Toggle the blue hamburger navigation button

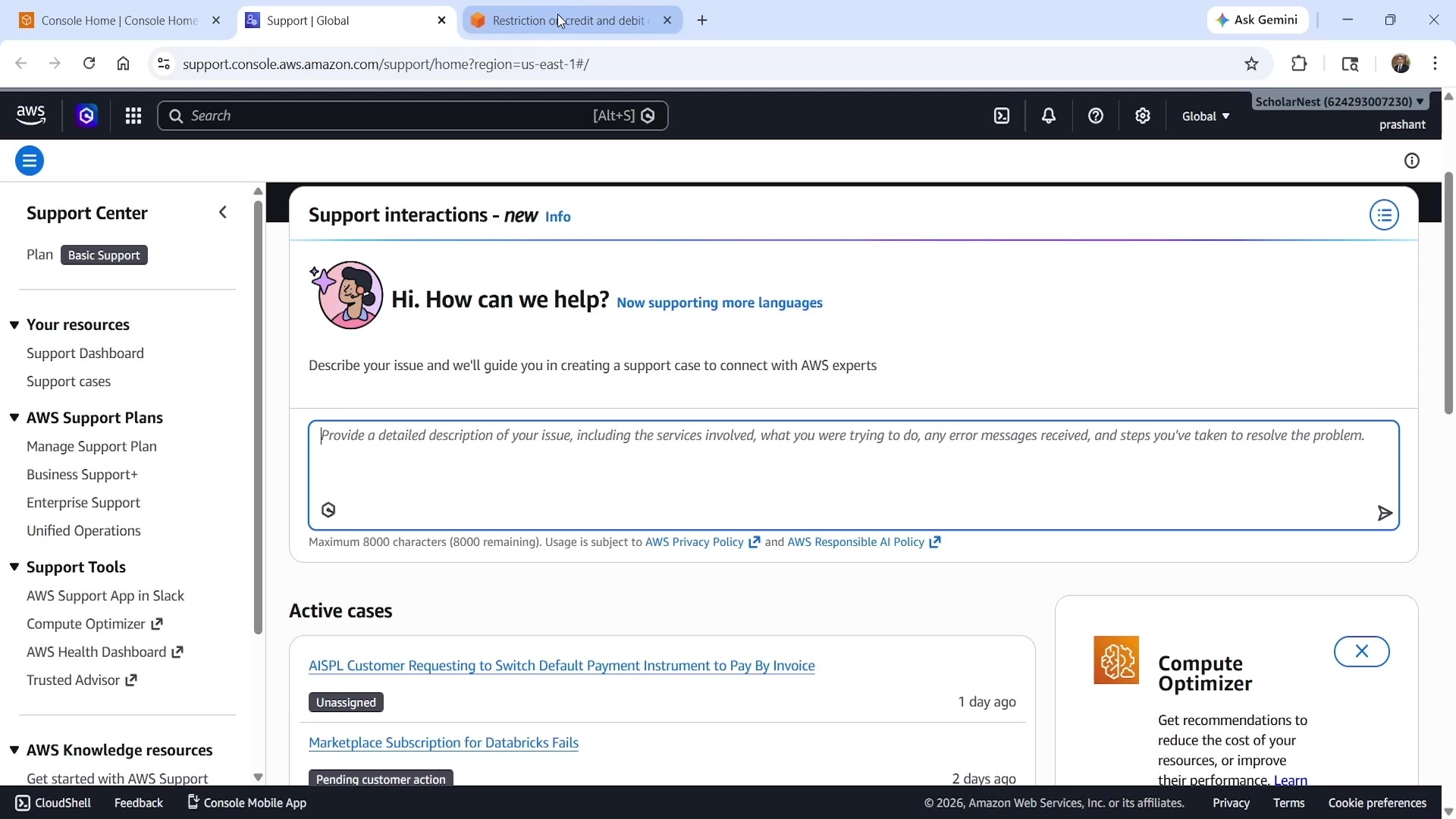[x=30, y=161]
